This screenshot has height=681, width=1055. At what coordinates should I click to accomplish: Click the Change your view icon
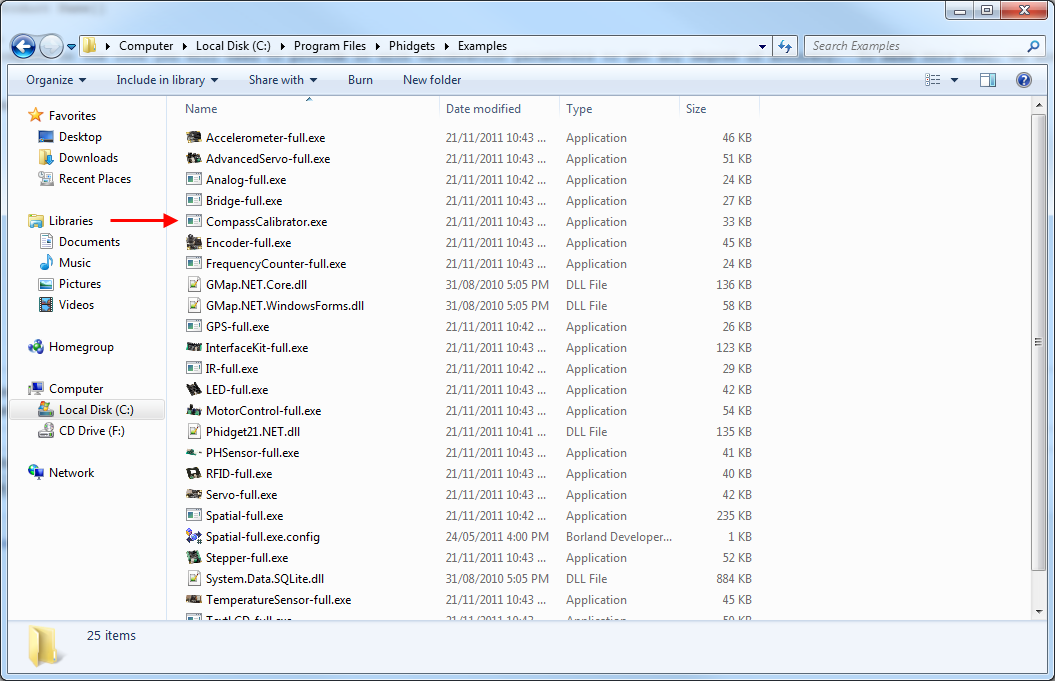(933, 80)
